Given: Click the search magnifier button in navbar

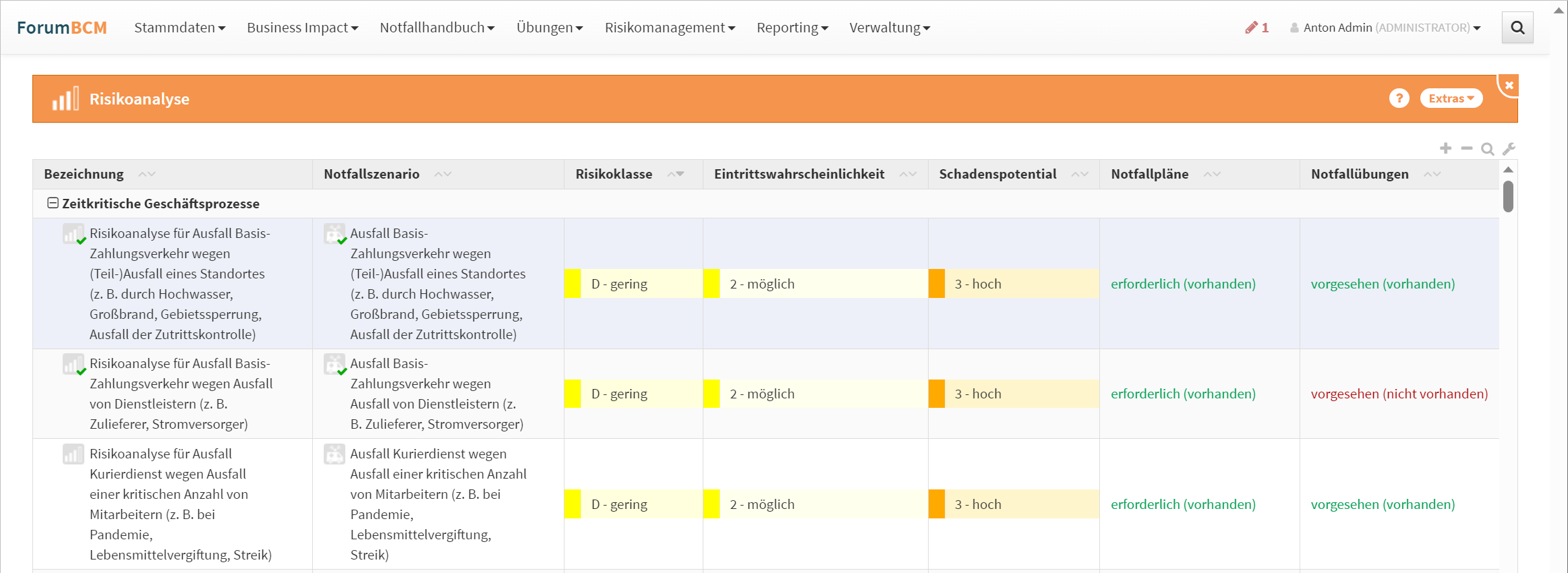Looking at the screenshot, I should tap(1517, 28).
